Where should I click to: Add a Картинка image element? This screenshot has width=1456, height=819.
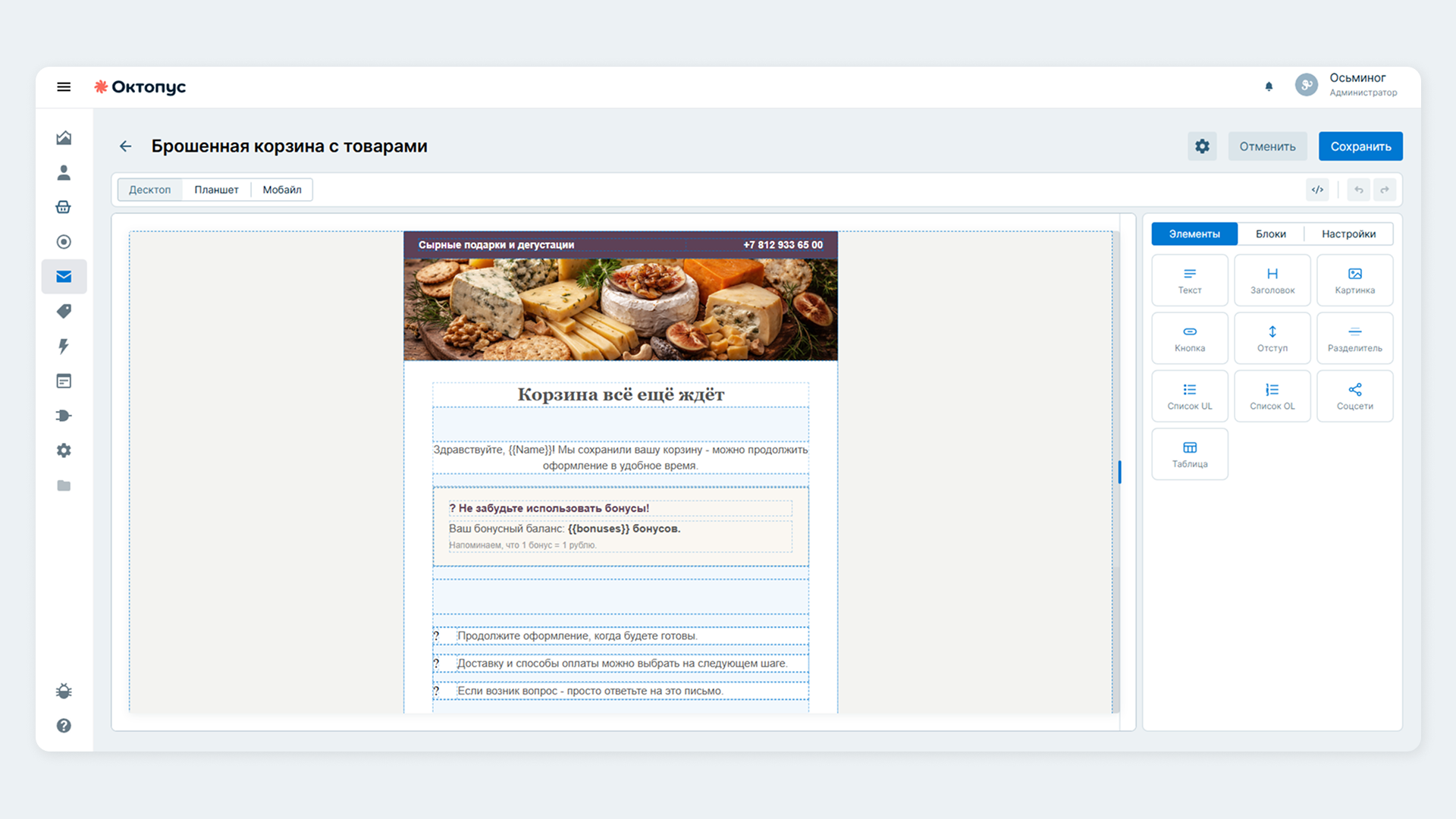(x=1354, y=281)
